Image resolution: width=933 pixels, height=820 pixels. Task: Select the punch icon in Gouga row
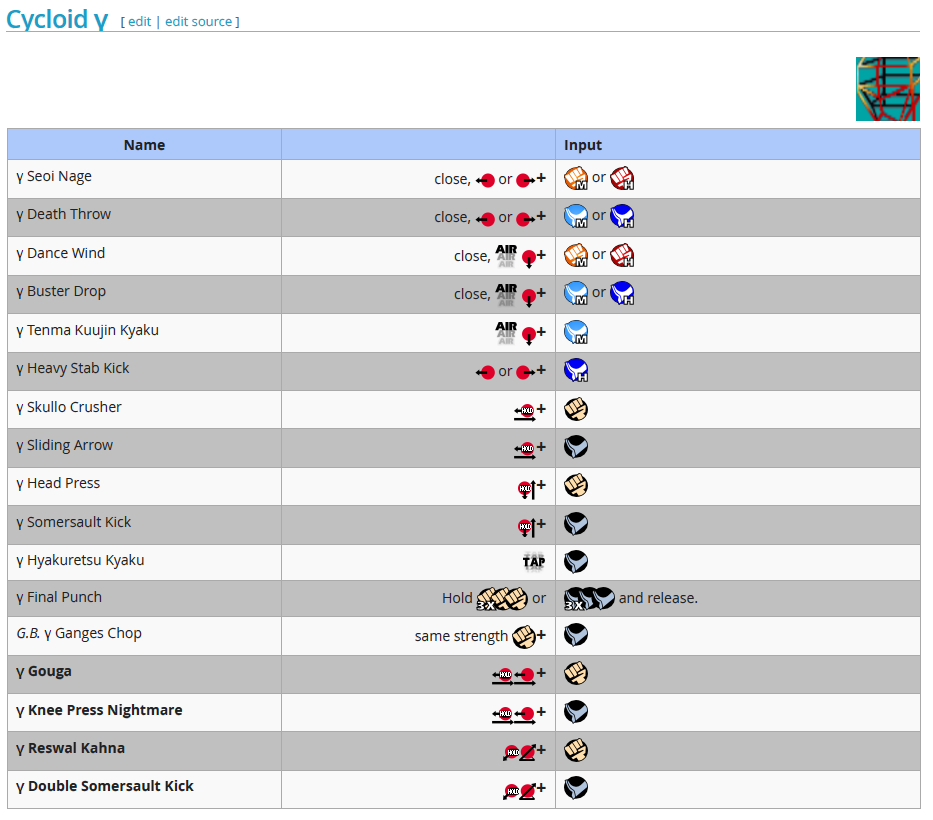click(x=576, y=674)
